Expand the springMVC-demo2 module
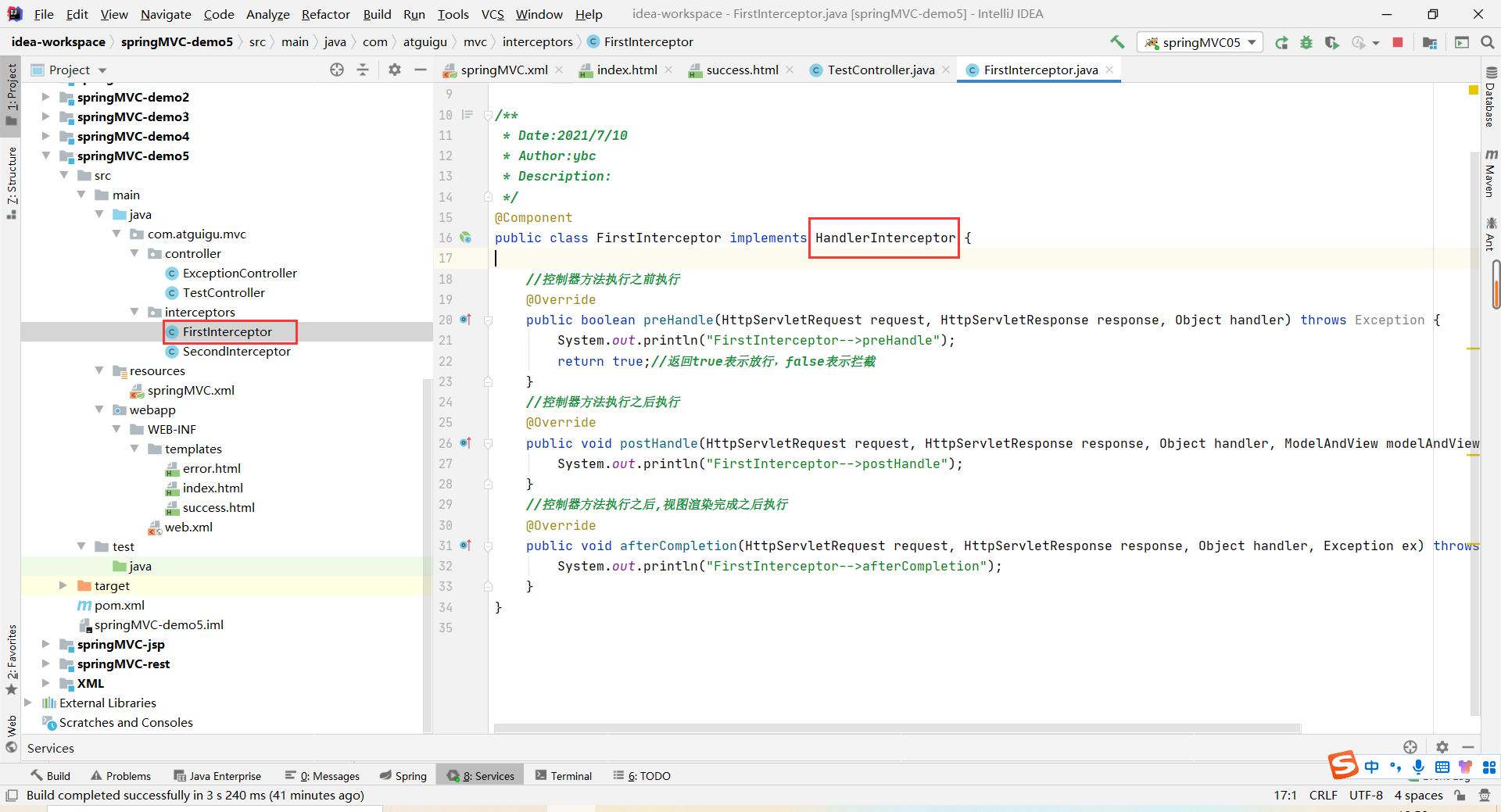This screenshot has height=812, width=1501. coord(45,97)
